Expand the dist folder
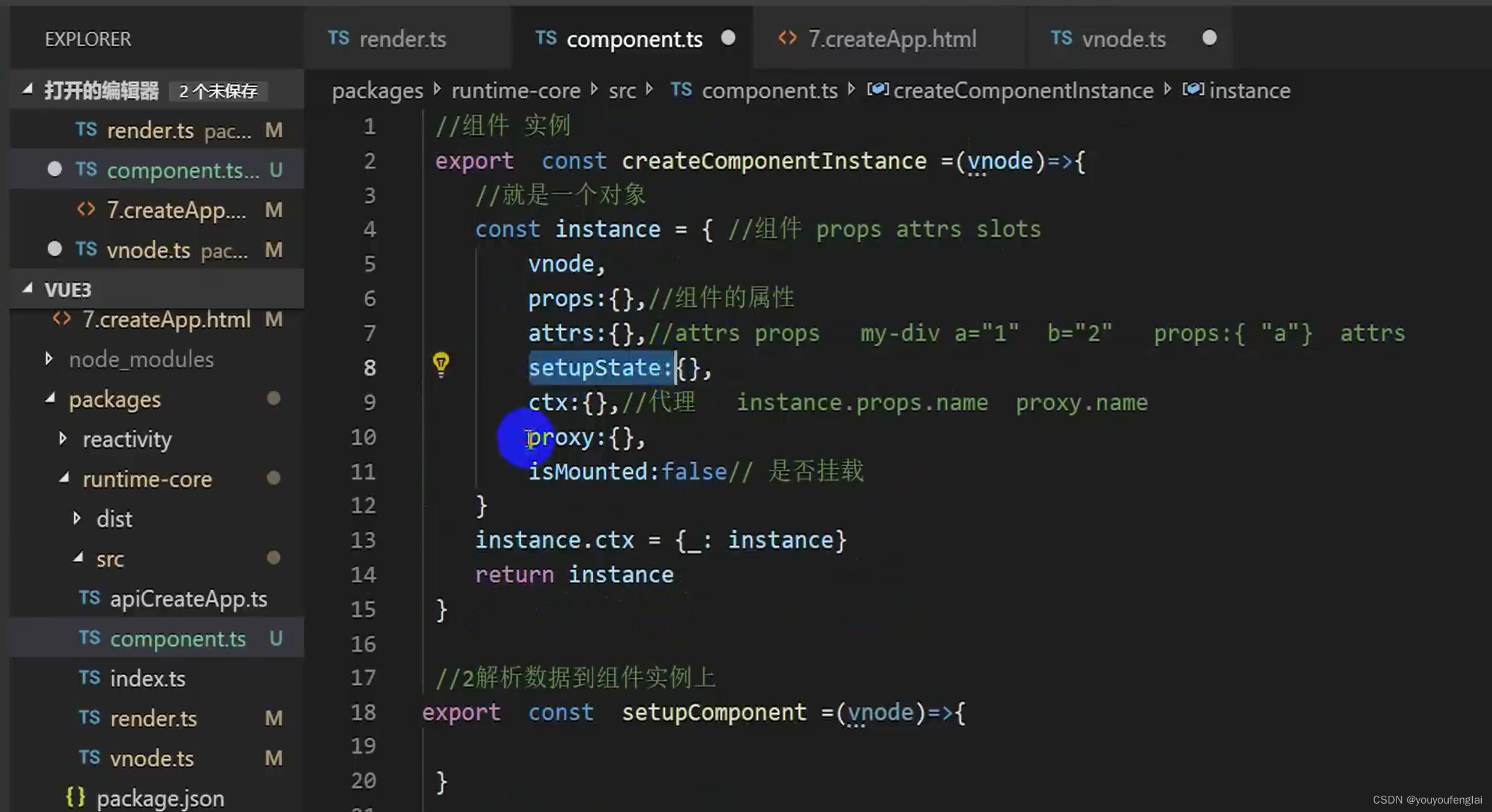1492x812 pixels. [77, 519]
